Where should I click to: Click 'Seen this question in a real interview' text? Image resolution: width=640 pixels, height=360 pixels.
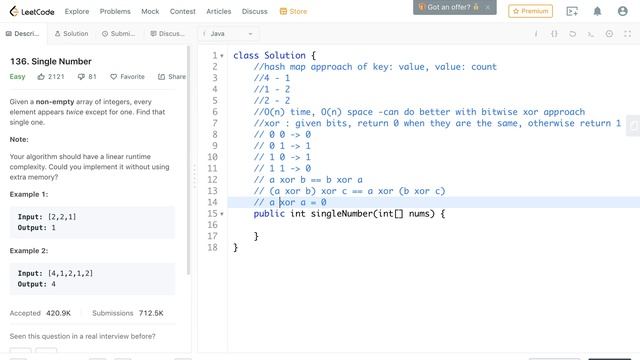[82, 336]
